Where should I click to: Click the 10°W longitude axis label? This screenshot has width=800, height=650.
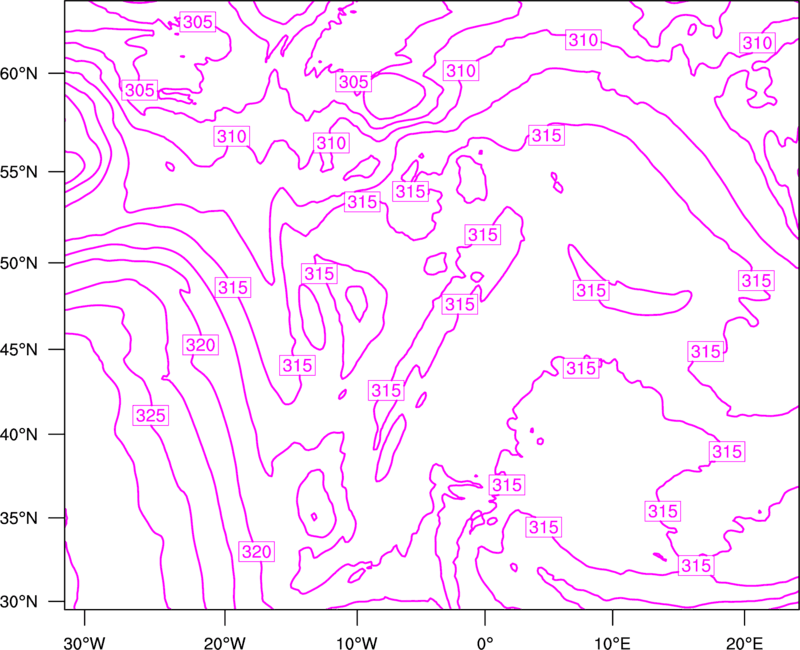click(x=357, y=642)
